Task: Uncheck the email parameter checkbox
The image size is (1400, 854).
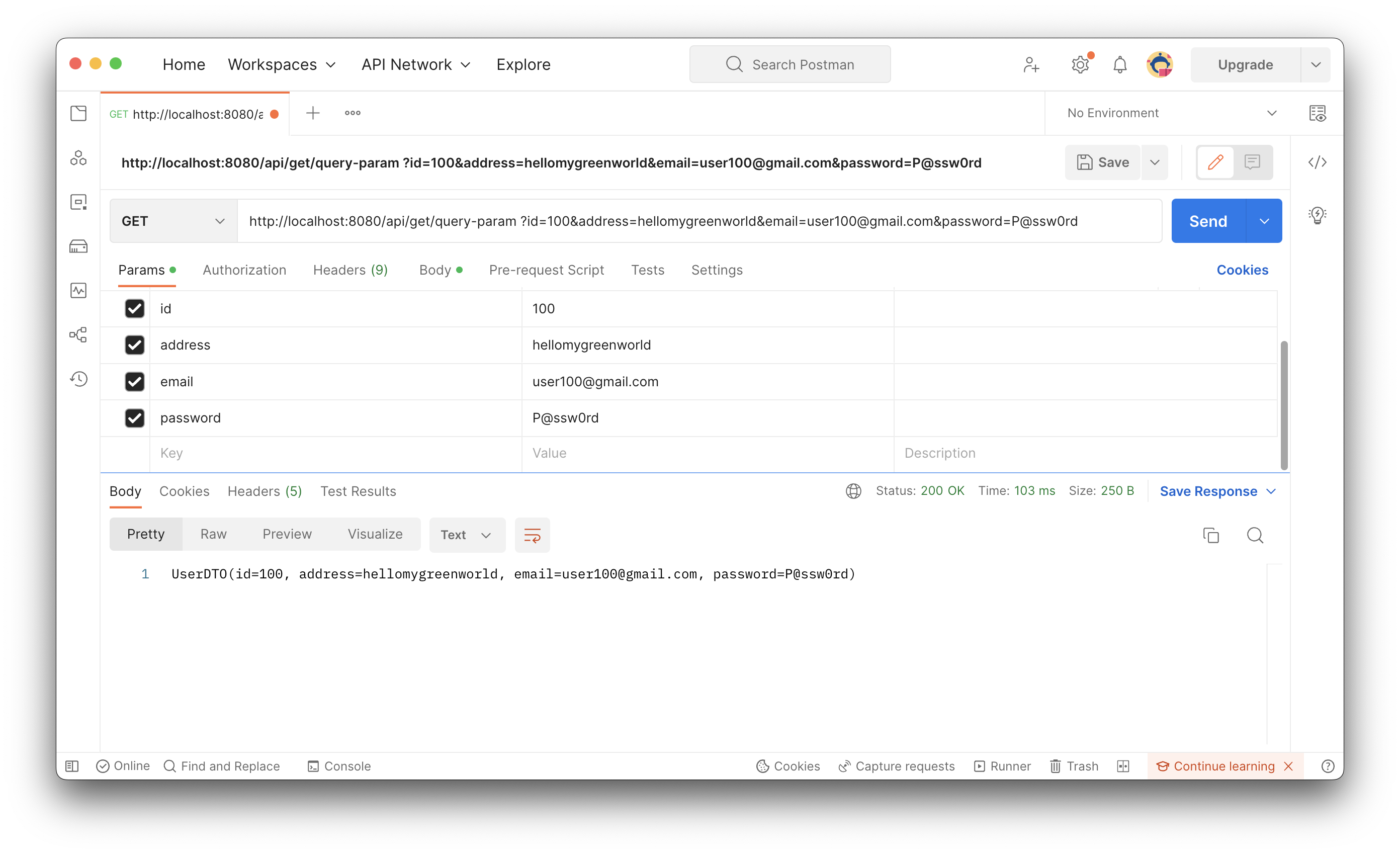Action: click(x=135, y=381)
